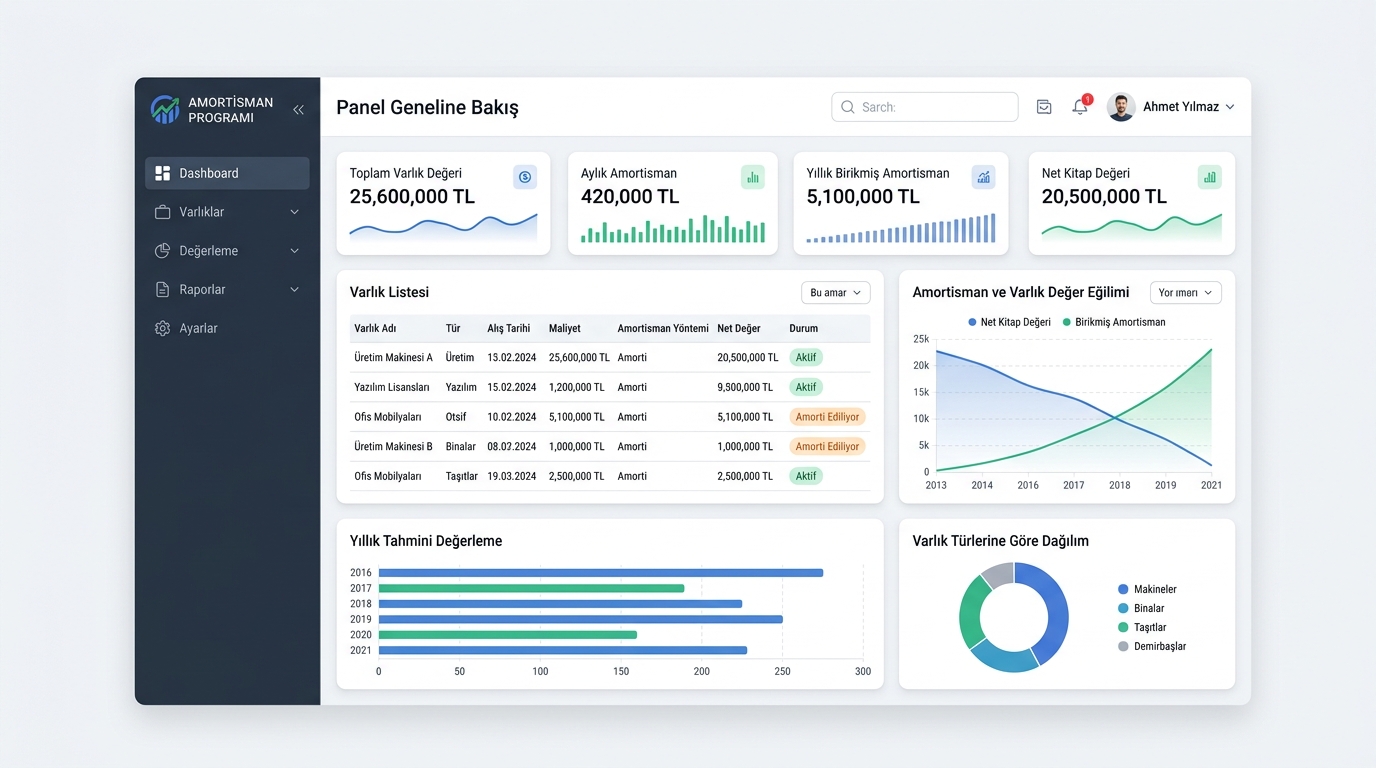This screenshot has height=768, width=1376.
Task: Collapse the sidebar with double-chevron icon
Action: pos(298,110)
